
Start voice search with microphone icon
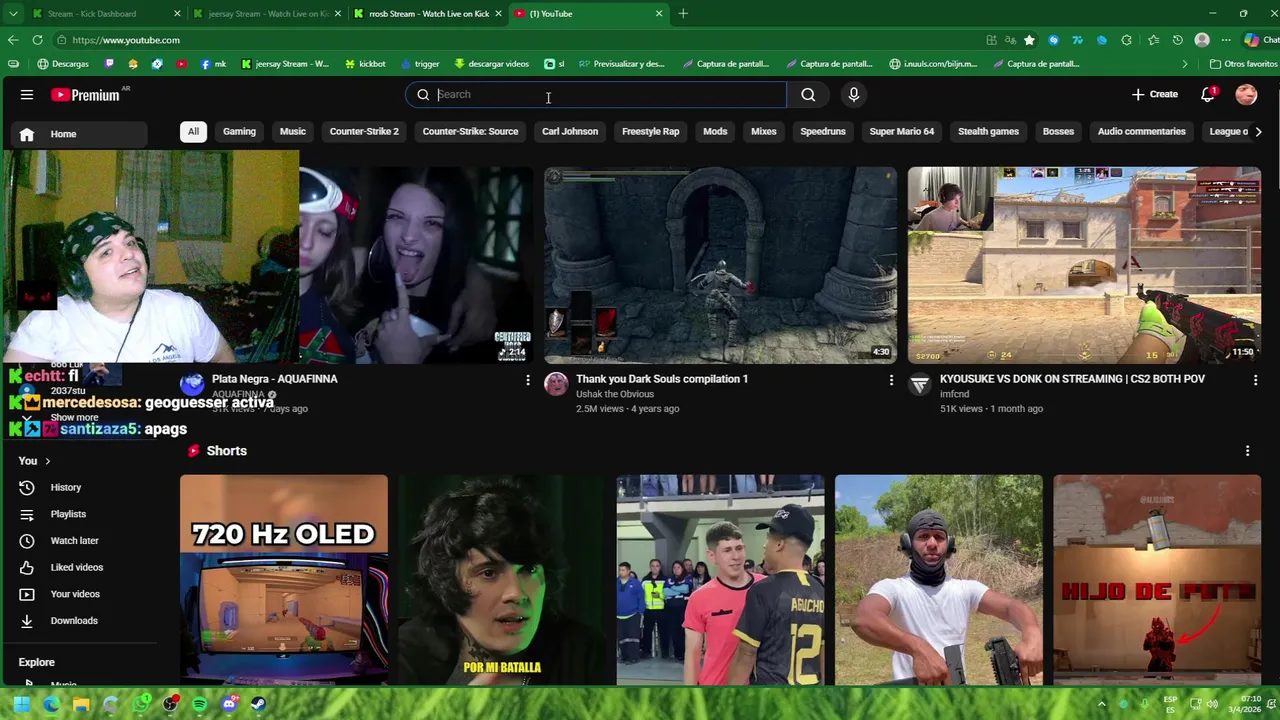[x=854, y=95]
